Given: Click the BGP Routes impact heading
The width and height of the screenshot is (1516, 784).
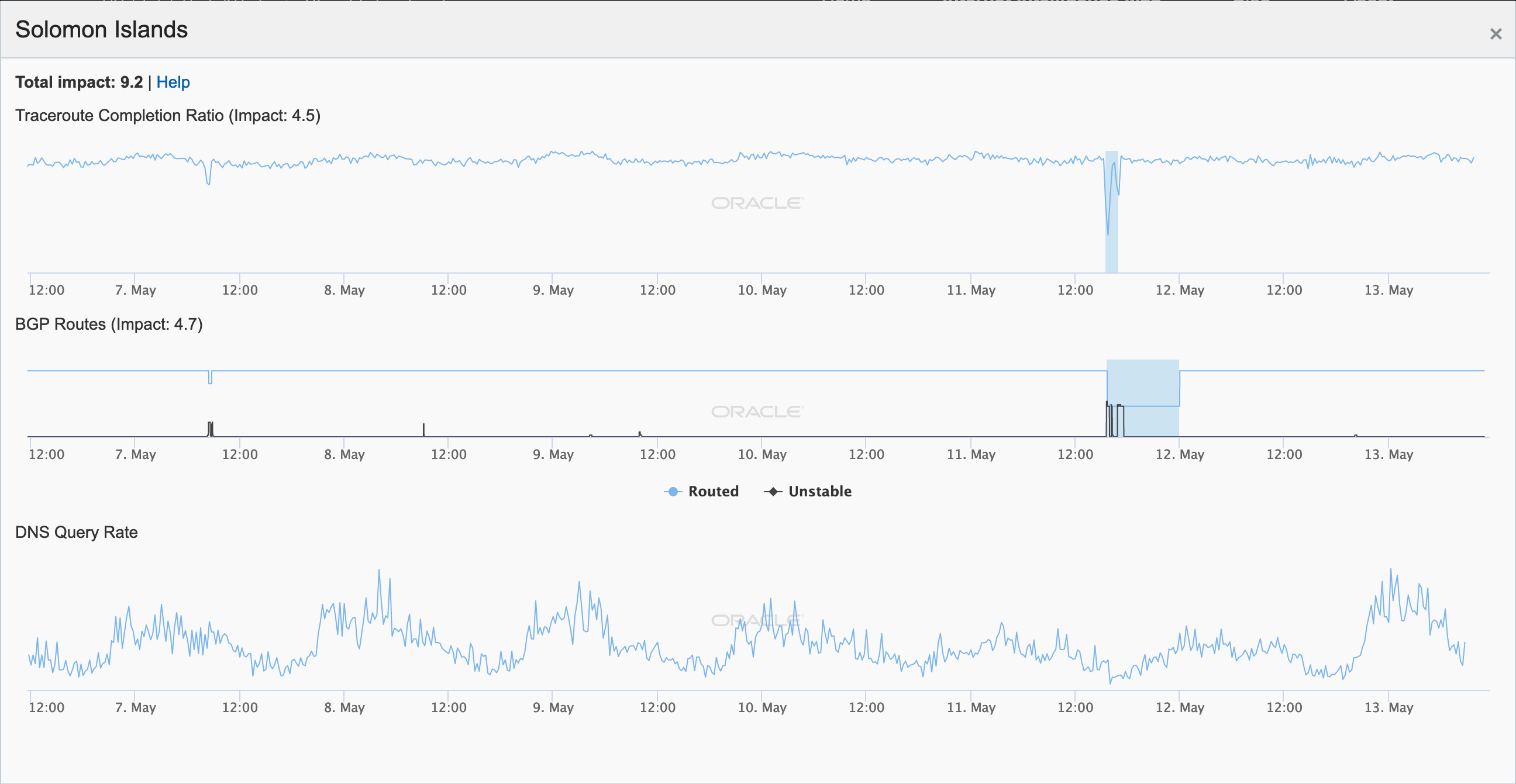Looking at the screenshot, I should [x=109, y=324].
